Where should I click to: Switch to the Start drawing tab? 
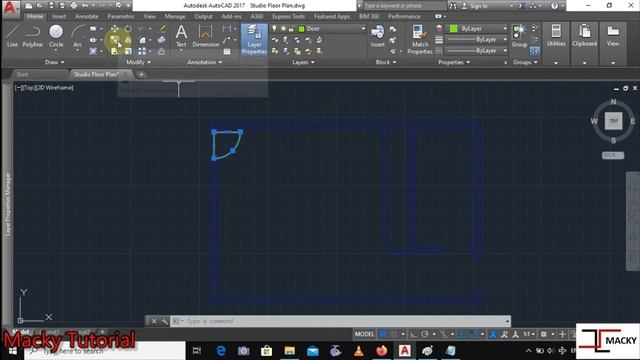tap(22, 74)
